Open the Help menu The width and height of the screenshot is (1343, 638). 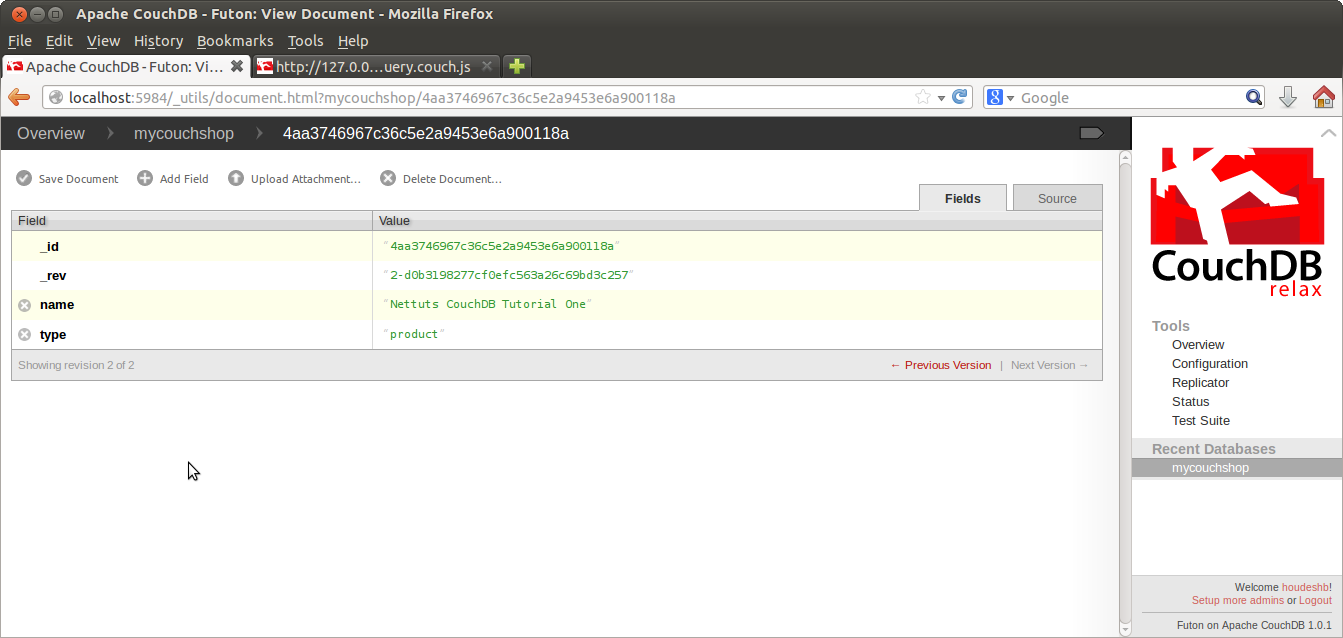(353, 41)
